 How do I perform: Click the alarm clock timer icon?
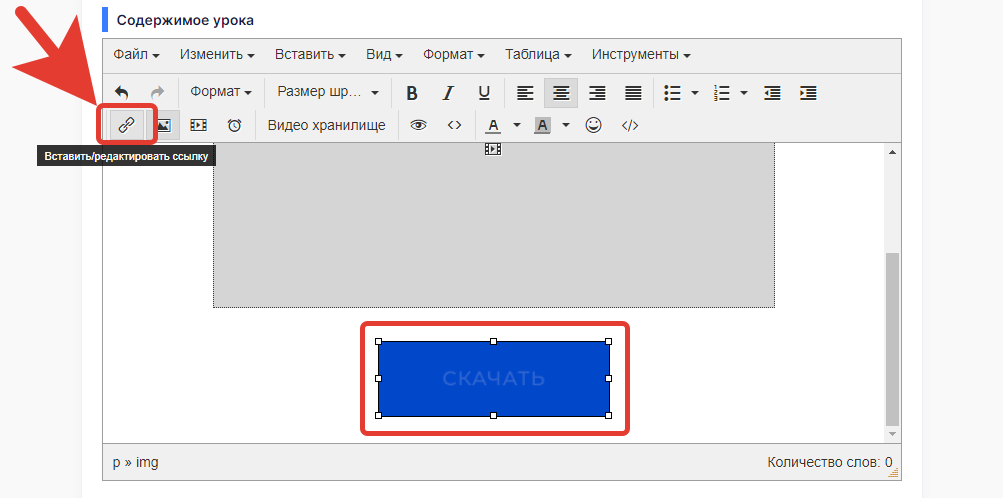tap(235, 125)
